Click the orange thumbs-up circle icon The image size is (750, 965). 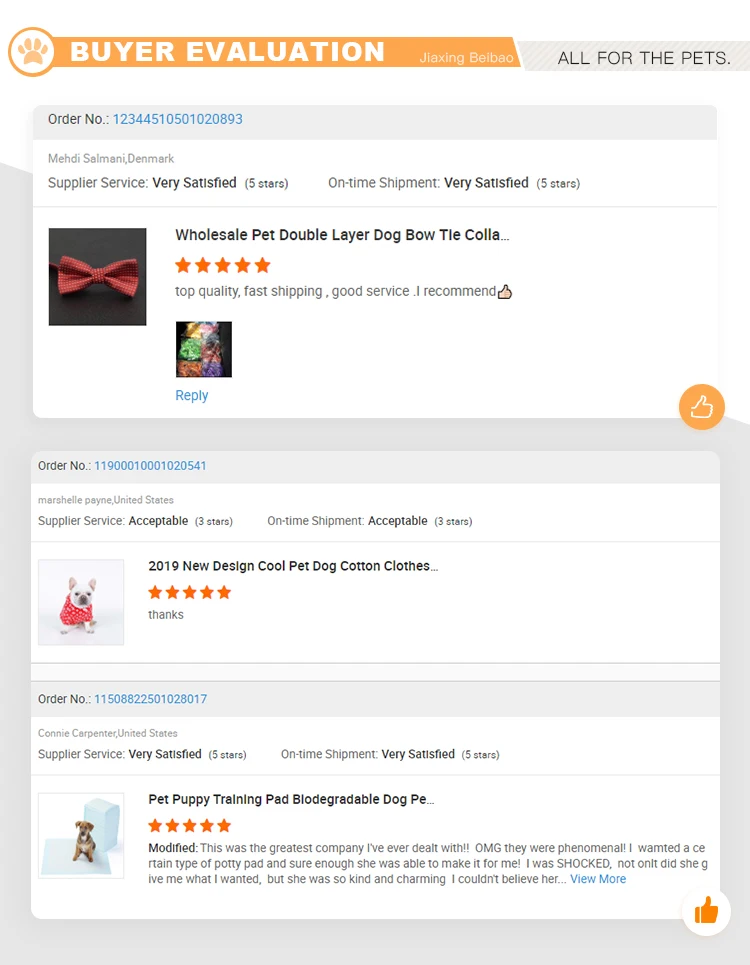[701, 407]
